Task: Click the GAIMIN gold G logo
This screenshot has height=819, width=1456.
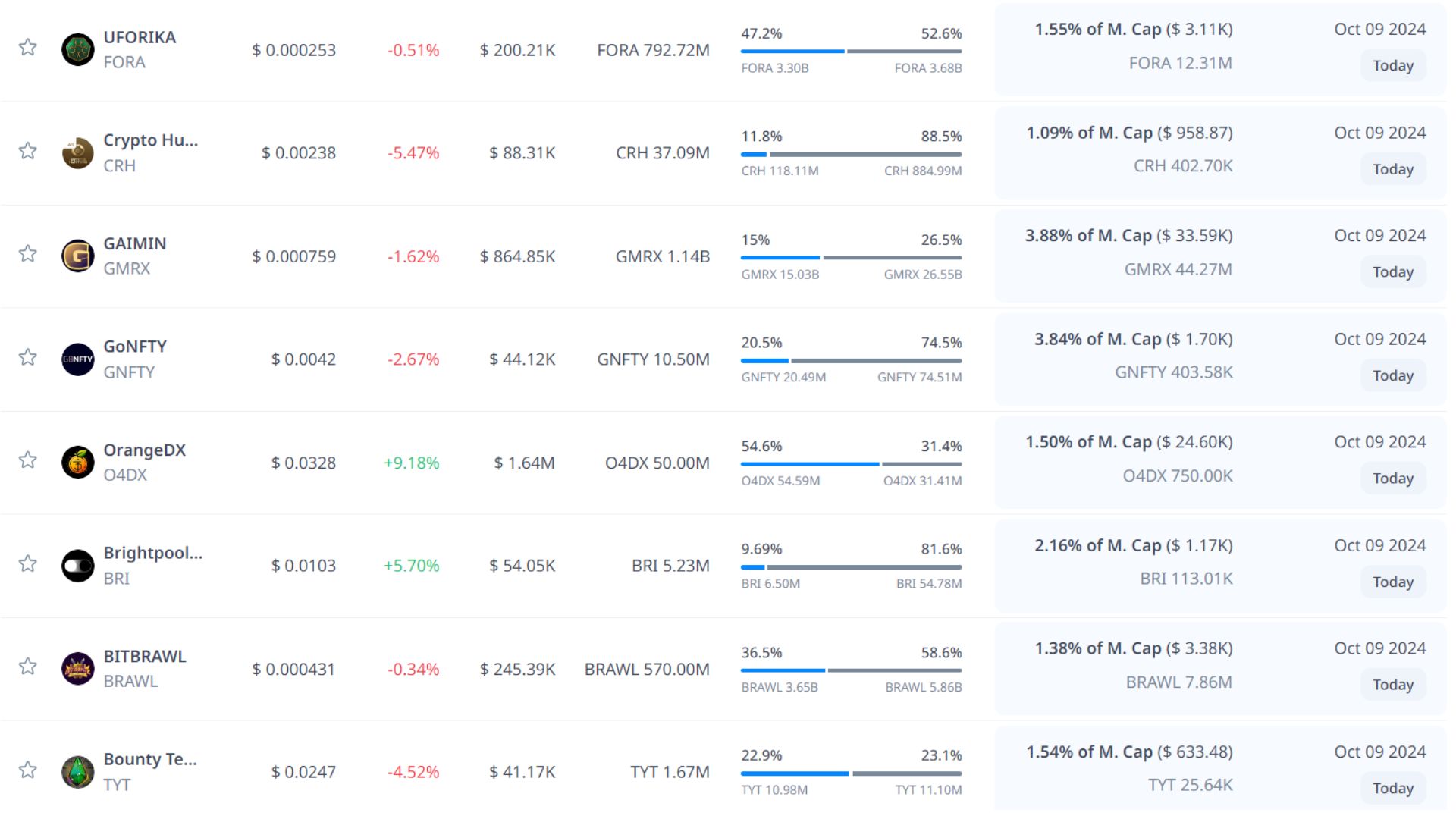Action: 77,256
